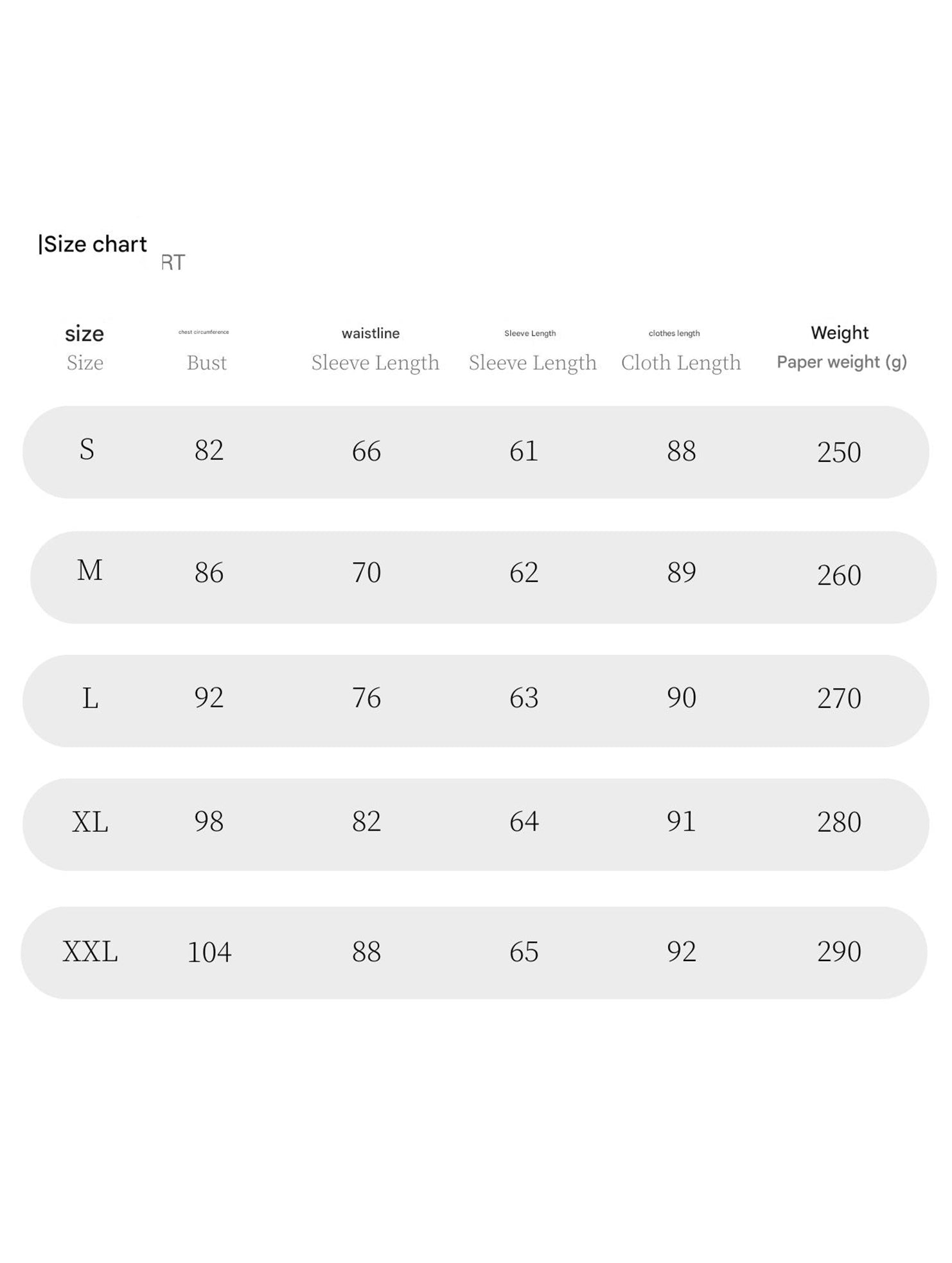952x1263 pixels.
Task: Click the Paper weight (g) header
Action: 842,362
